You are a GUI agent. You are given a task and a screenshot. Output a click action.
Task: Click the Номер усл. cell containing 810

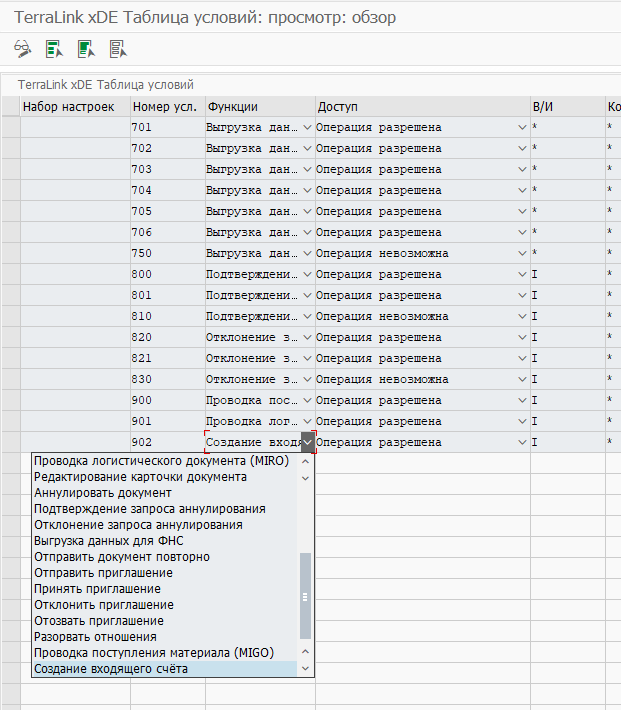[166, 316]
